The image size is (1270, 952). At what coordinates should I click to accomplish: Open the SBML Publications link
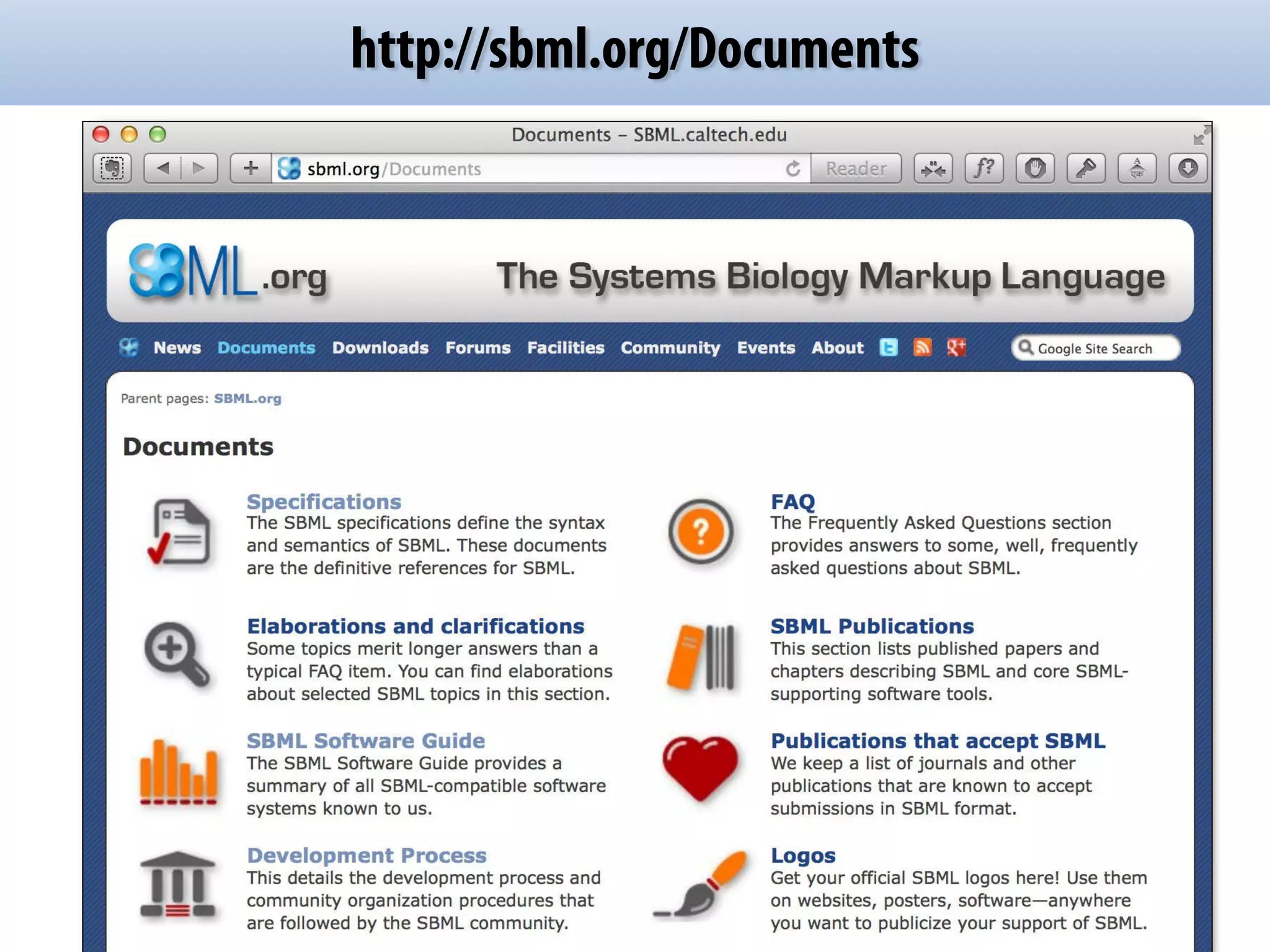point(872,626)
